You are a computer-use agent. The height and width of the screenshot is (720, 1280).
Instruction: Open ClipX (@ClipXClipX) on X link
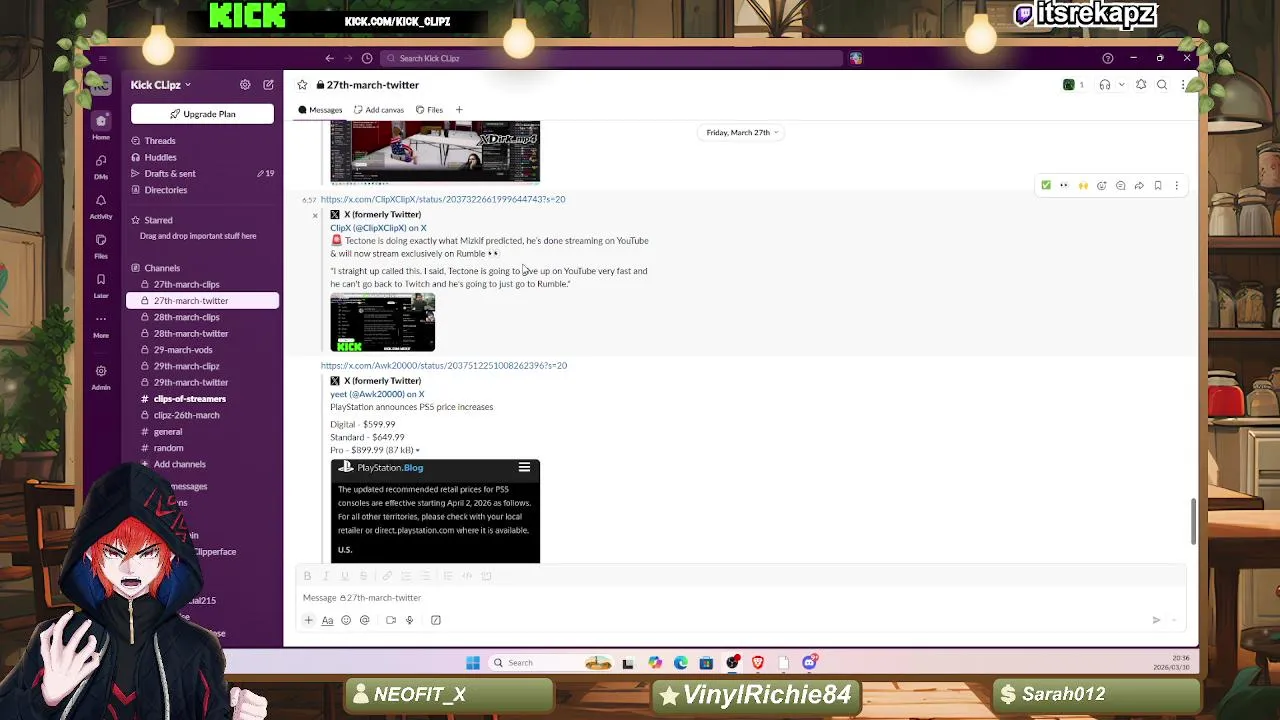pos(378,228)
